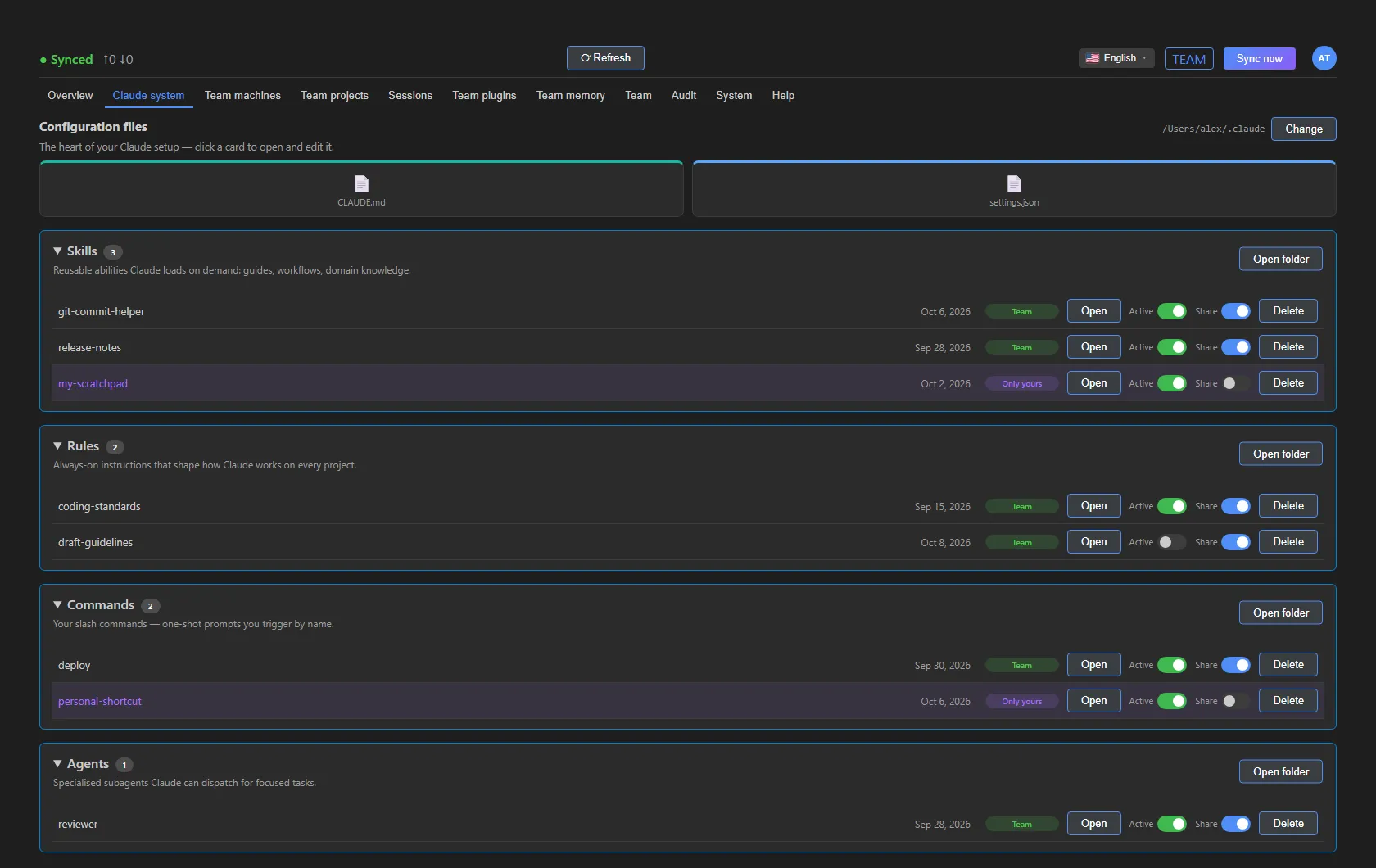Viewport: 1376px width, 868px height.
Task: Click the my-scratchpad skill name
Action: (x=93, y=383)
